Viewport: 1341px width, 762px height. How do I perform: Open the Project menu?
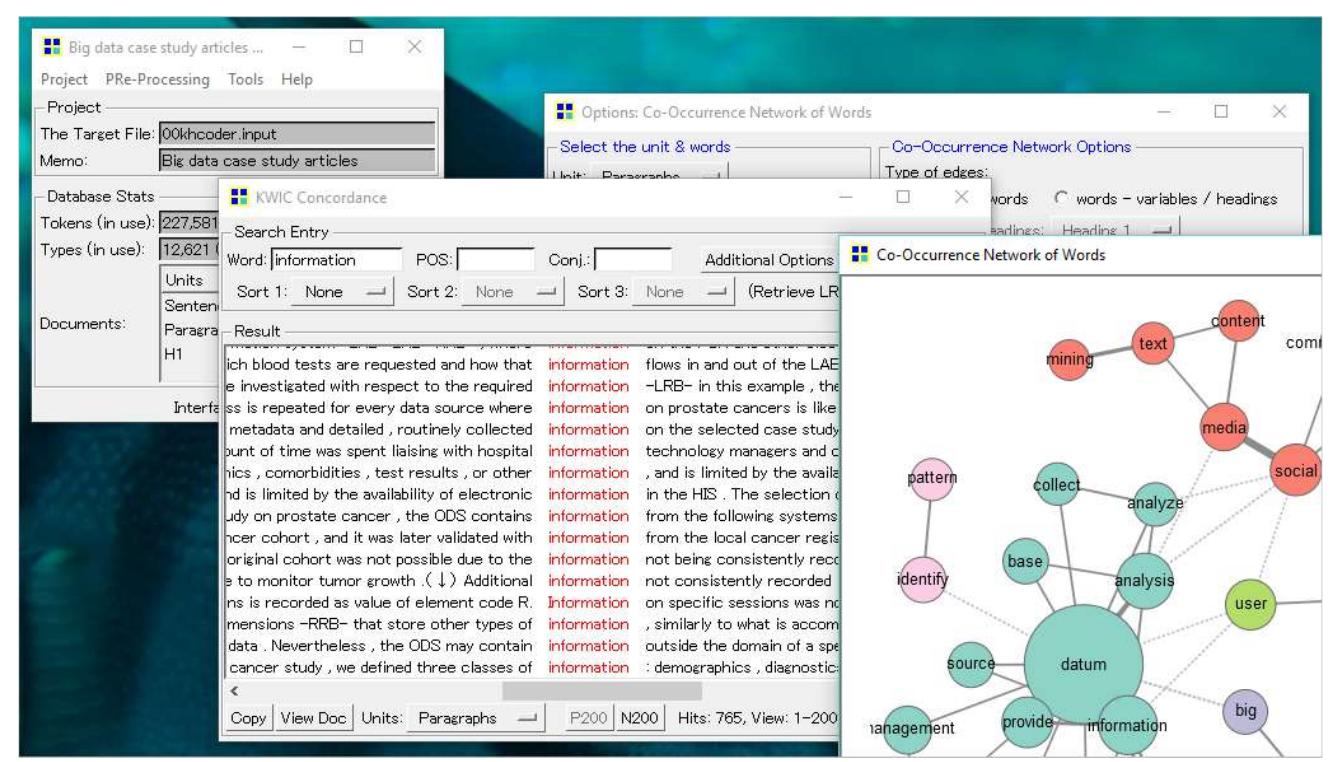click(64, 79)
